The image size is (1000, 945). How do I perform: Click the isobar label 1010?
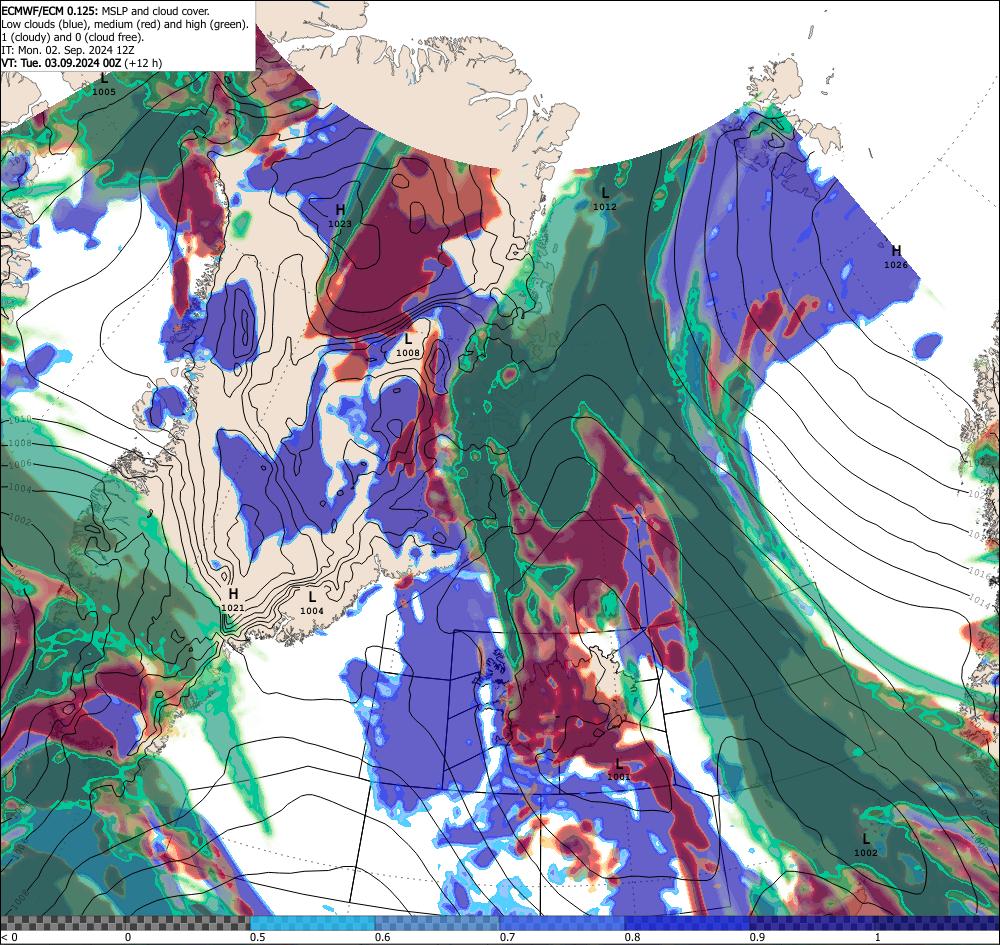pyautogui.click(x=20, y=420)
